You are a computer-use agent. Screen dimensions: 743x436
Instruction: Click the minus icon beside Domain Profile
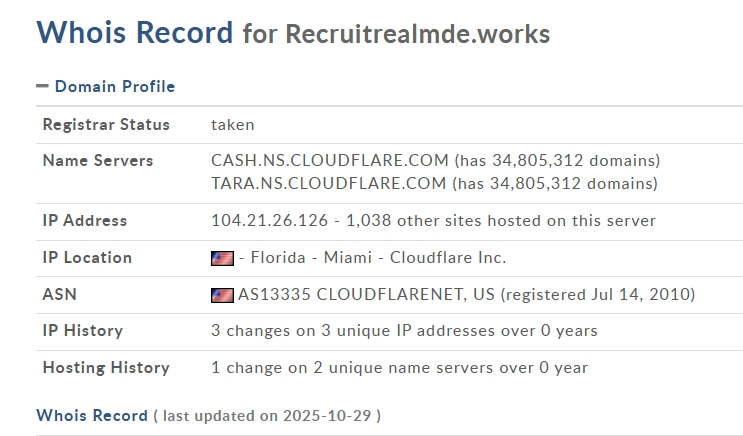42,87
